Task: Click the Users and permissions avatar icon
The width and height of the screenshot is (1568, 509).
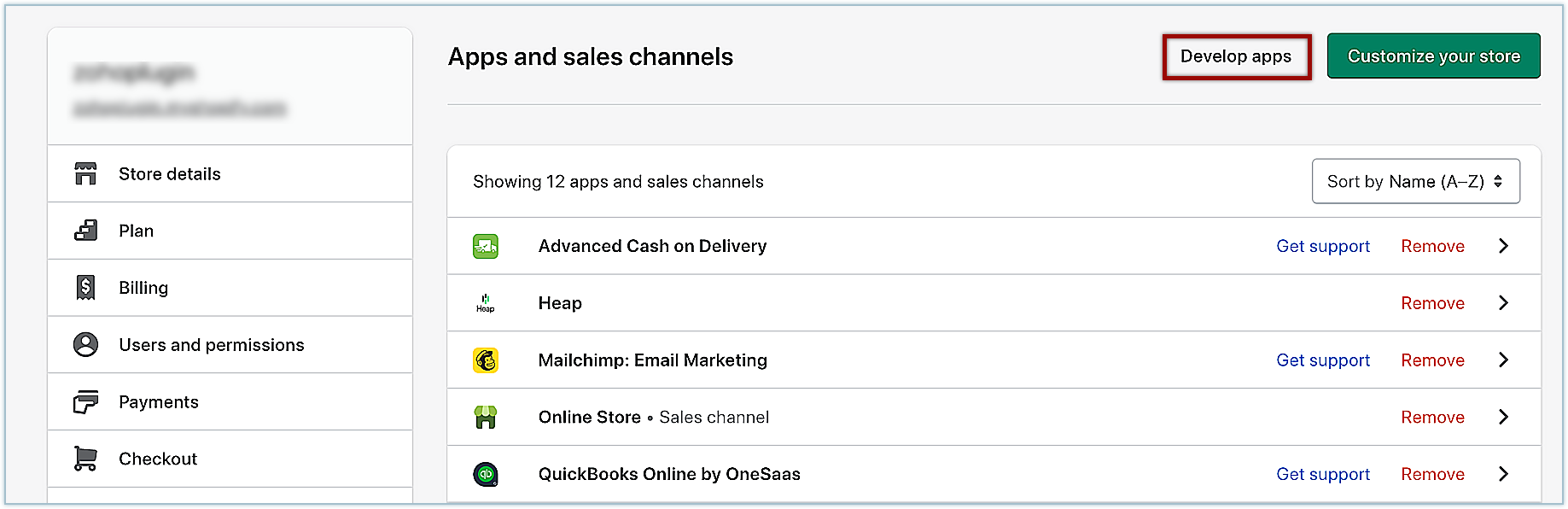Action: pyautogui.click(x=85, y=344)
